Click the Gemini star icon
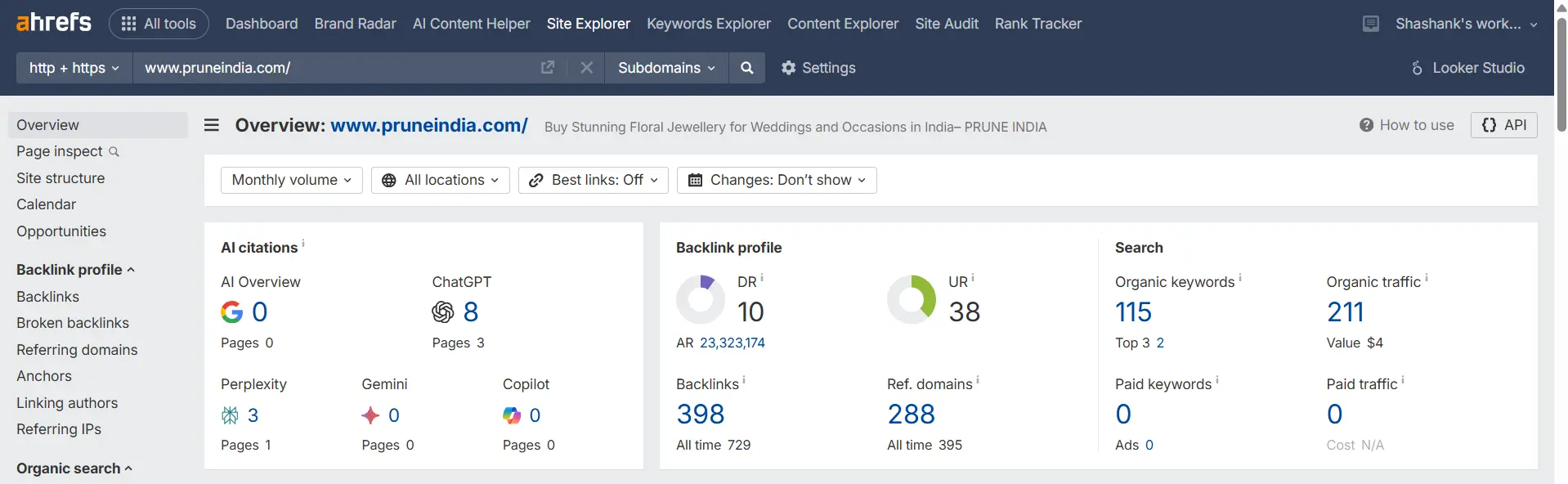The width and height of the screenshot is (1568, 484). tap(370, 415)
